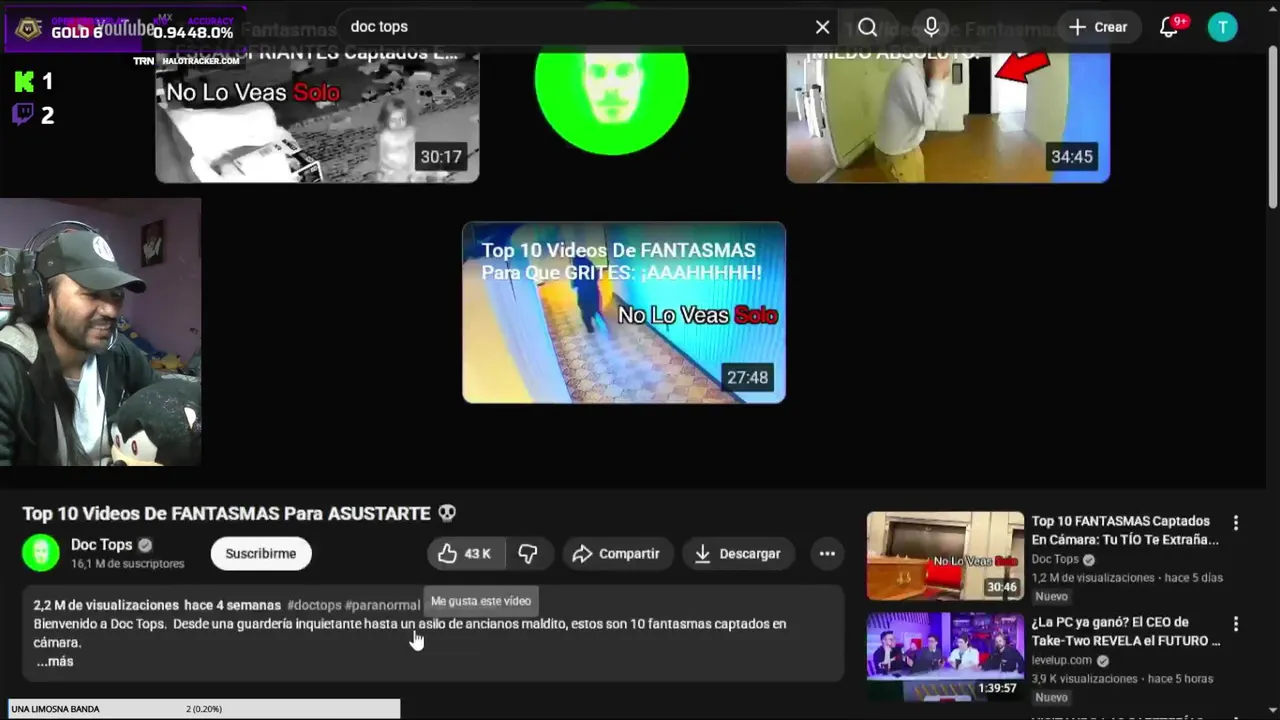Click the Descargar download button
1280x720 pixels.
click(x=738, y=553)
